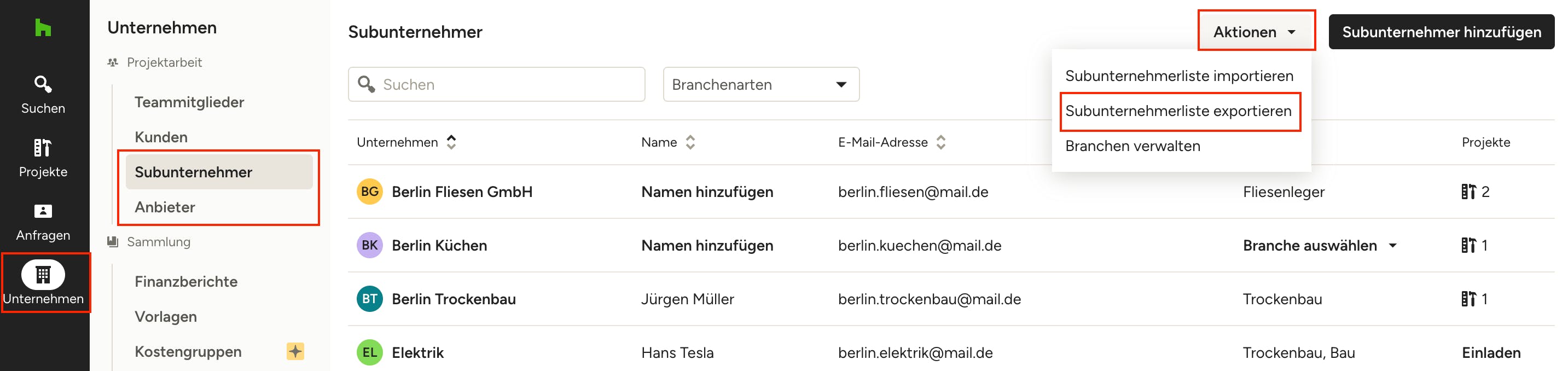Click berlin.elektrik@mail.de email
Image resolution: width=1568 pixels, height=371 pixels.
click(915, 353)
